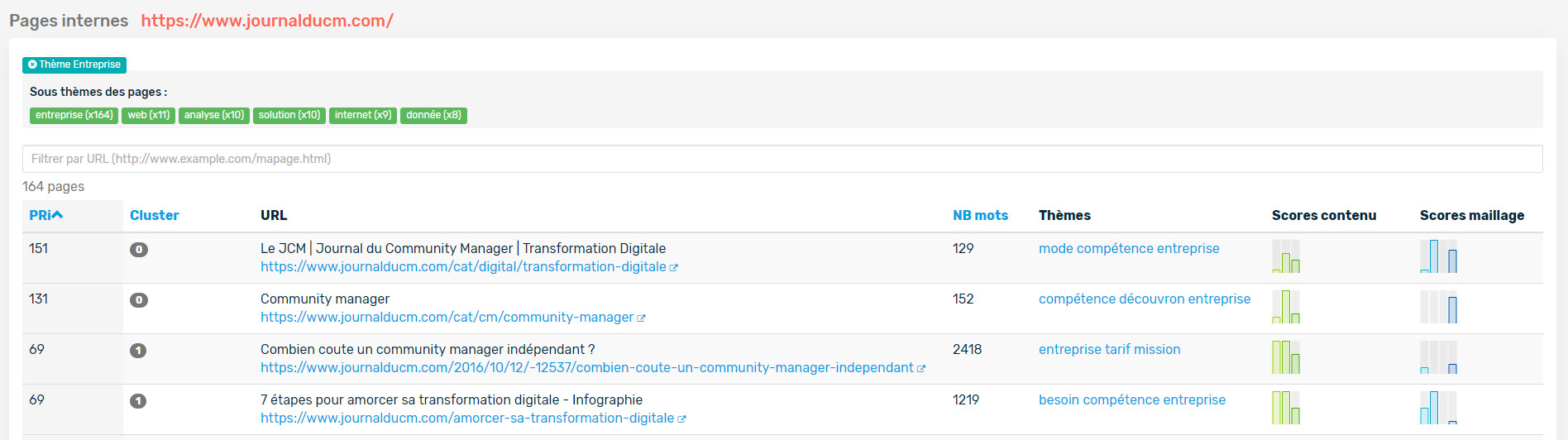The height and width of the screenshot is (440, 1568).
Task: Click cluster badge 0 in first row
Action: pos(139,249)
